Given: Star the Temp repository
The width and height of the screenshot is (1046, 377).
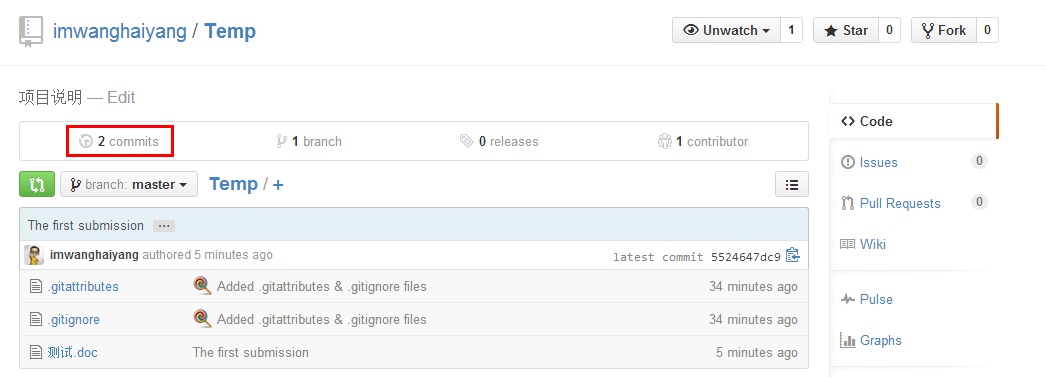Looking at the screenshot, I should 846,31.
